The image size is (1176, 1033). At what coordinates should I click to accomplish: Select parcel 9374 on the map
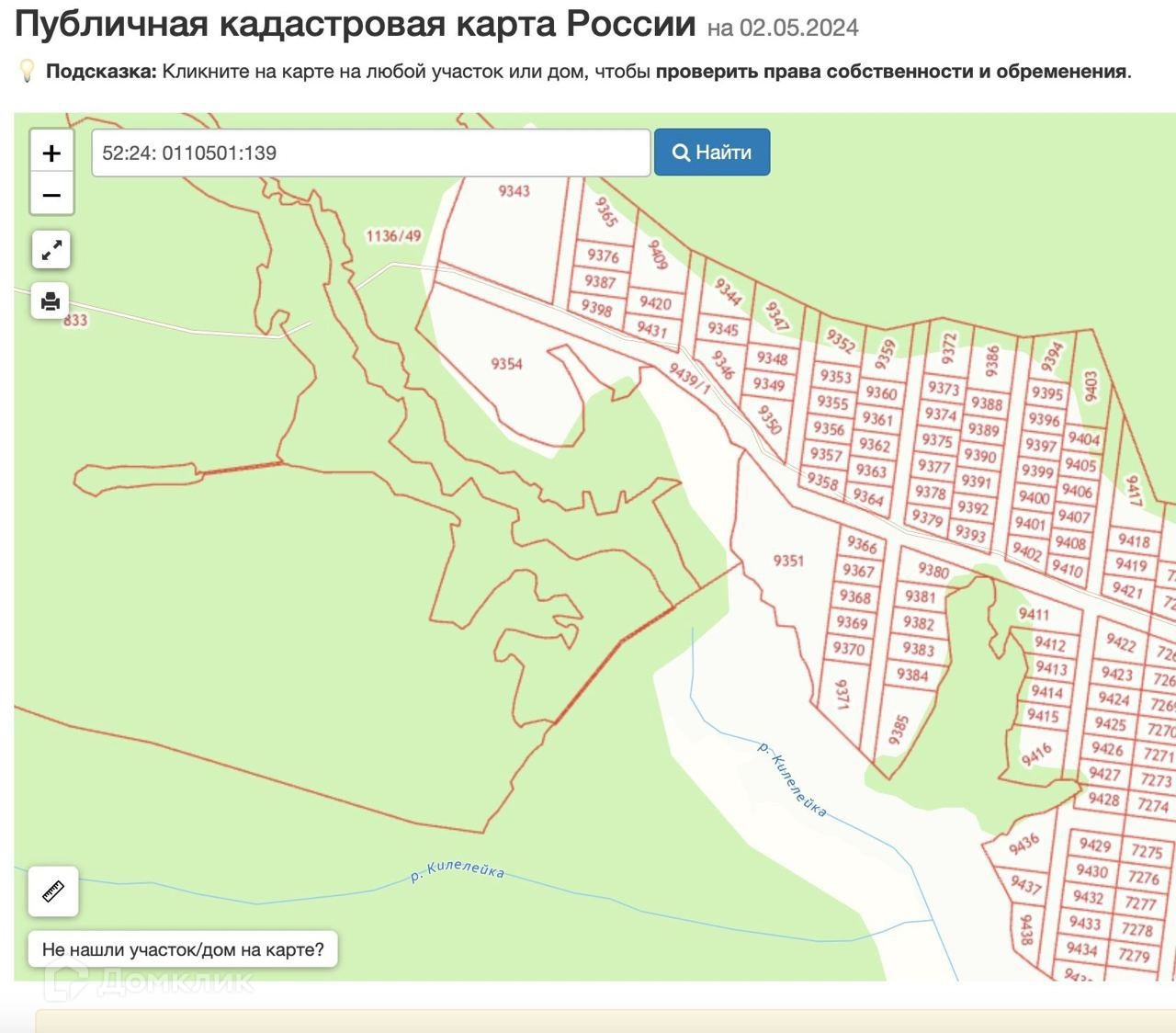(x=941, y=414)
